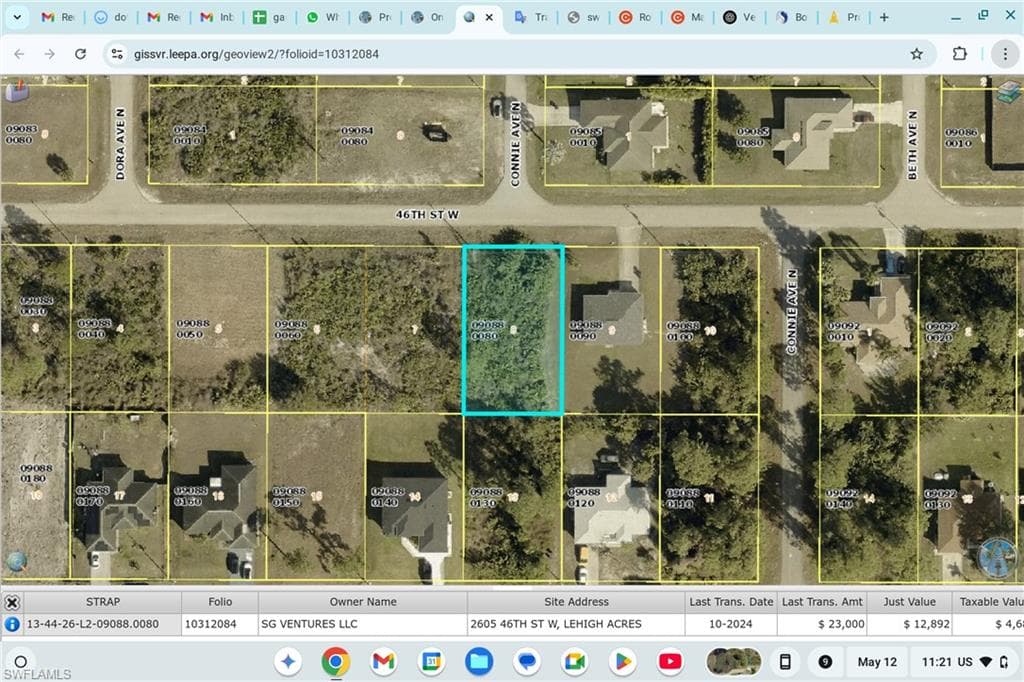This screenshot has width=1024, height=682.
Task: Click the Last Trans. Date column header
Action: click(x=731, y=602)
